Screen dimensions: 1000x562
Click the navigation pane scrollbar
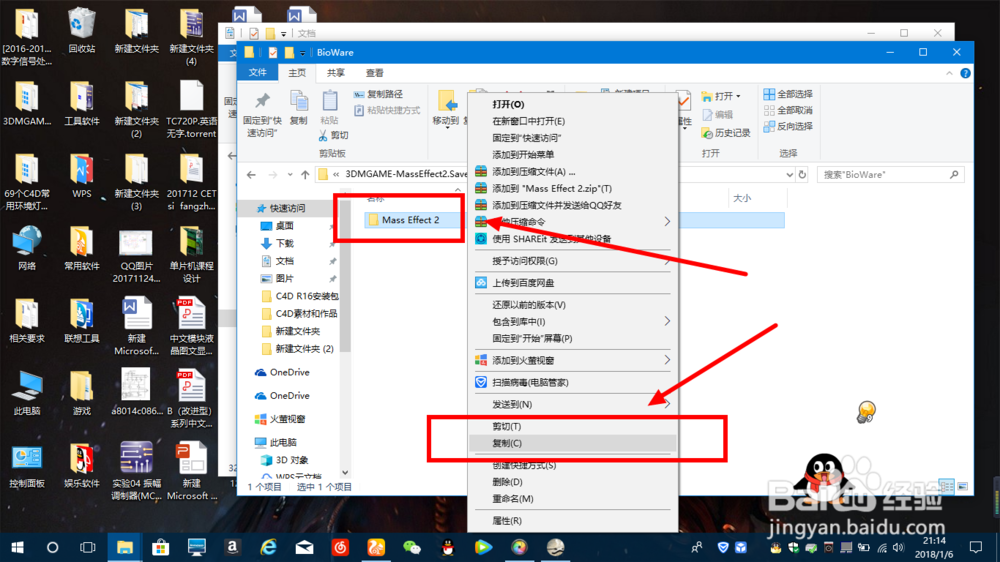pos(345,276)
